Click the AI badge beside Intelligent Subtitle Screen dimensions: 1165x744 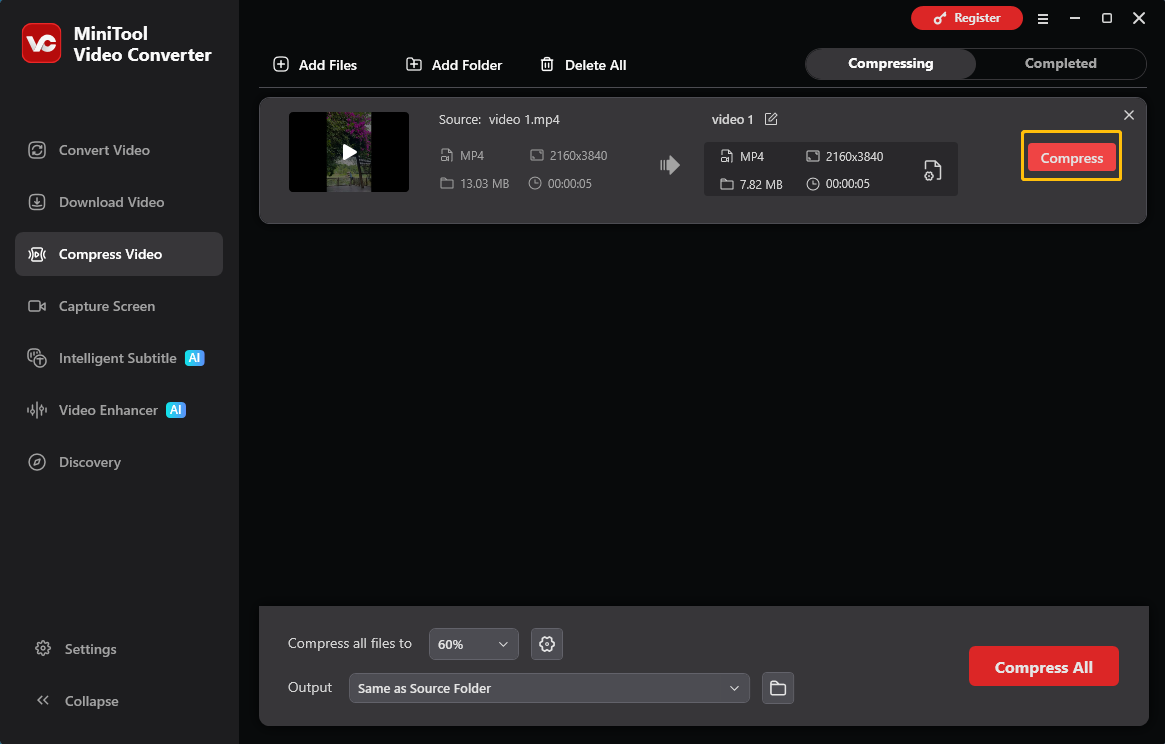[195, 358]
